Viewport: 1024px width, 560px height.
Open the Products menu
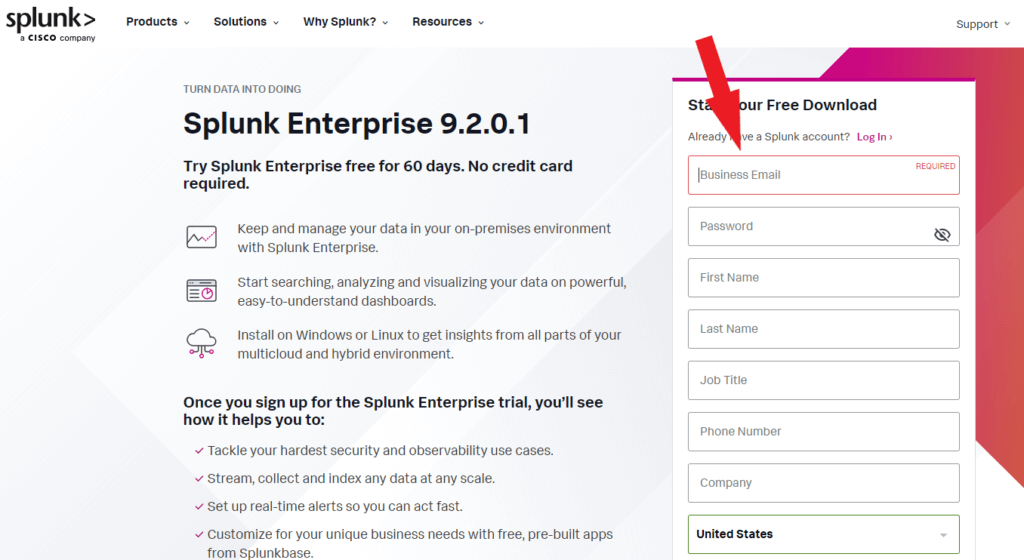pyautogui.click(x=157, y=22)
